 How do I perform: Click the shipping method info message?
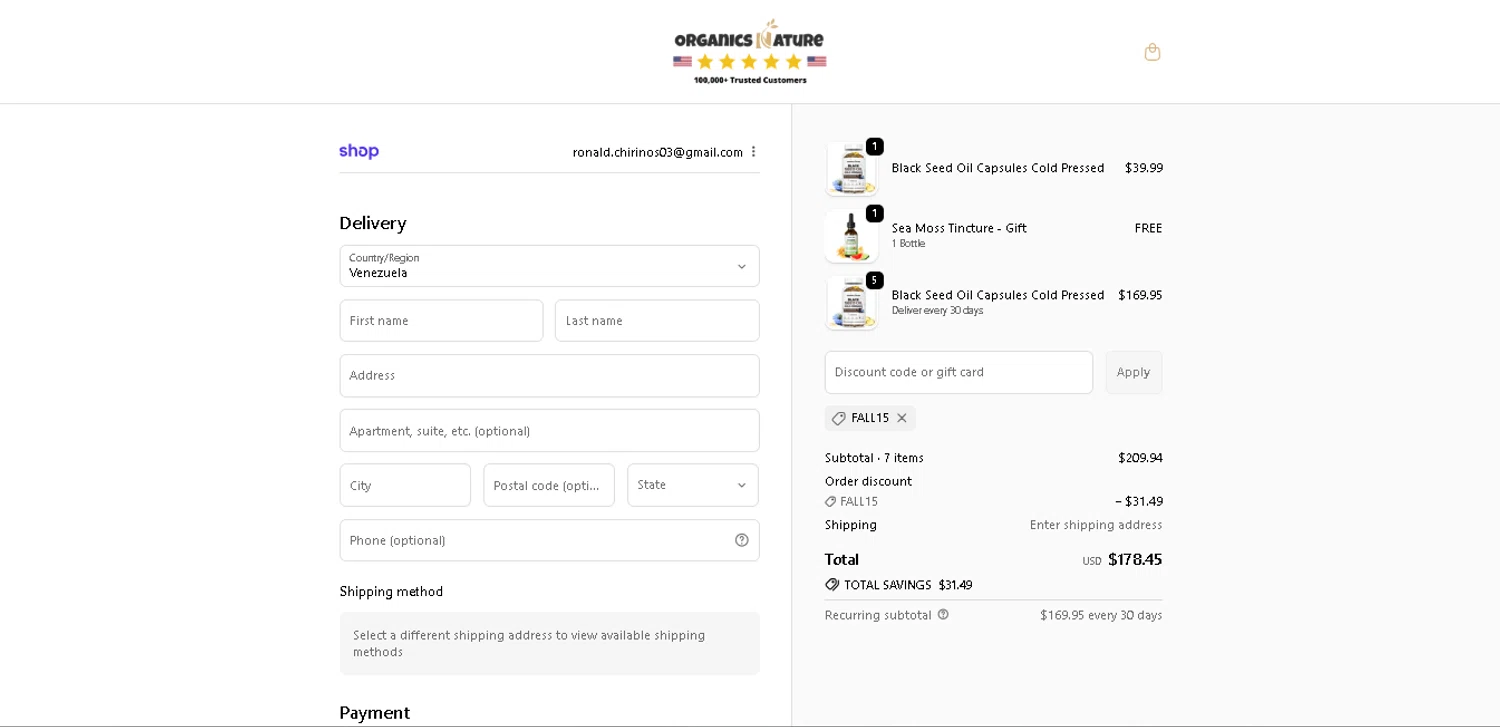pyautogui.click(x=549, y=643)
